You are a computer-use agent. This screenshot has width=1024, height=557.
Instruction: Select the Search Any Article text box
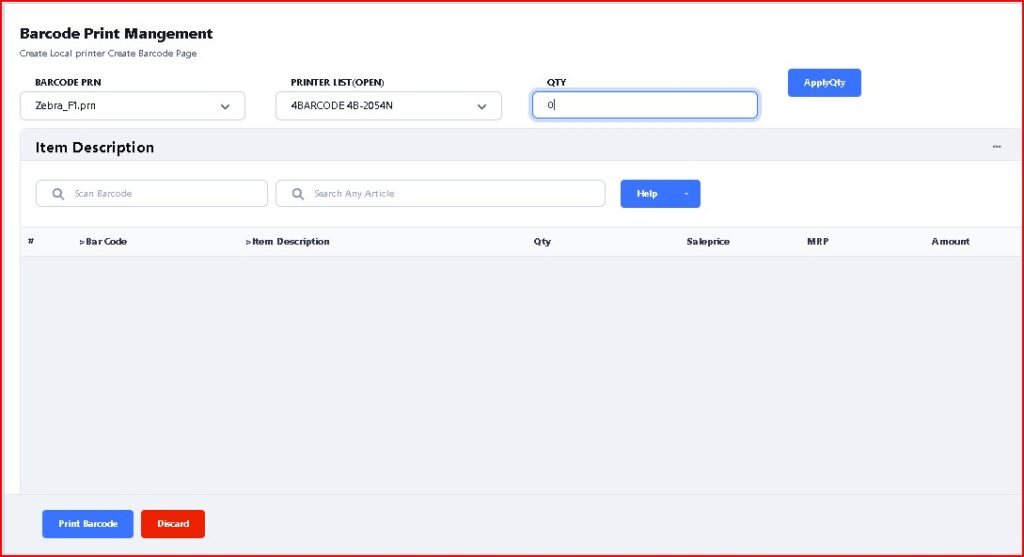[450, 194]
